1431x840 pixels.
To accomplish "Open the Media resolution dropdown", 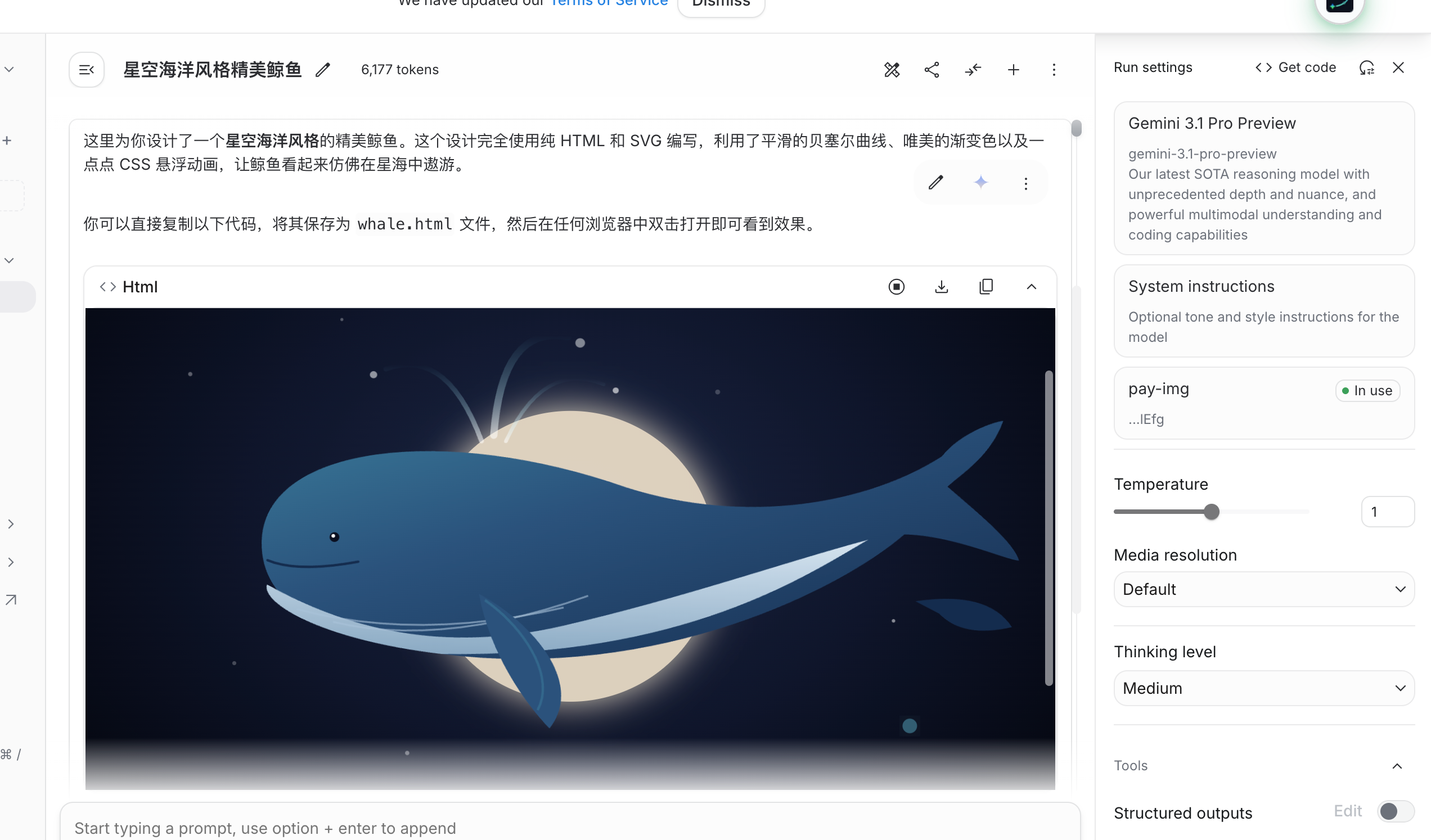I will tap(1263, 589).
